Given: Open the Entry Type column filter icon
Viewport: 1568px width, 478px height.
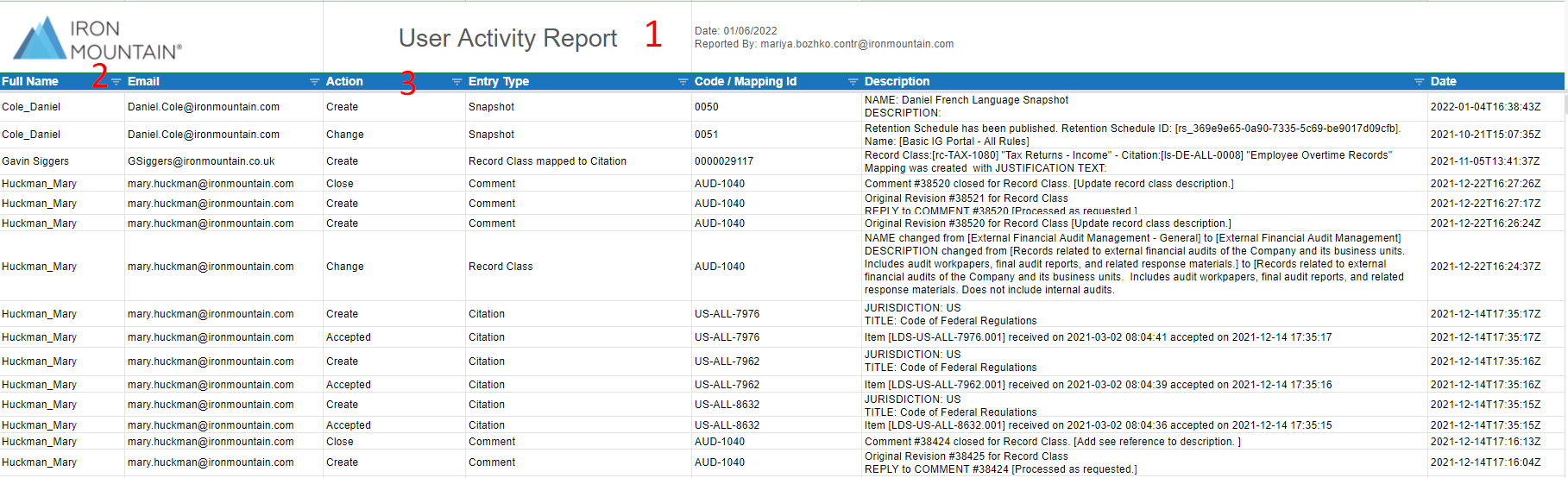Looking at the screenshot, I should (x=683, y=82).
